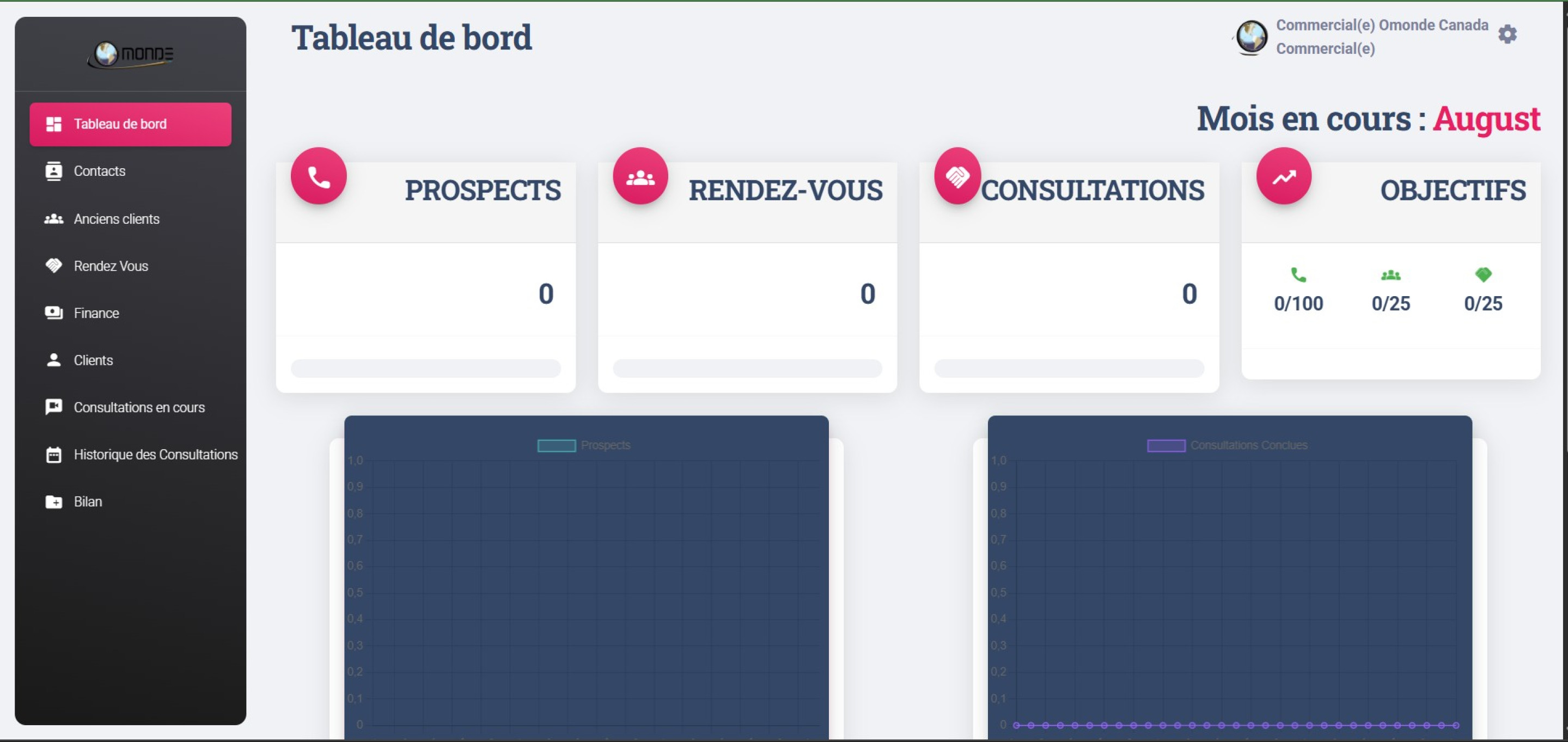The image size is (1568, 742).
Task: Navigate to the Finance page
Action: [x=96, y=313]
